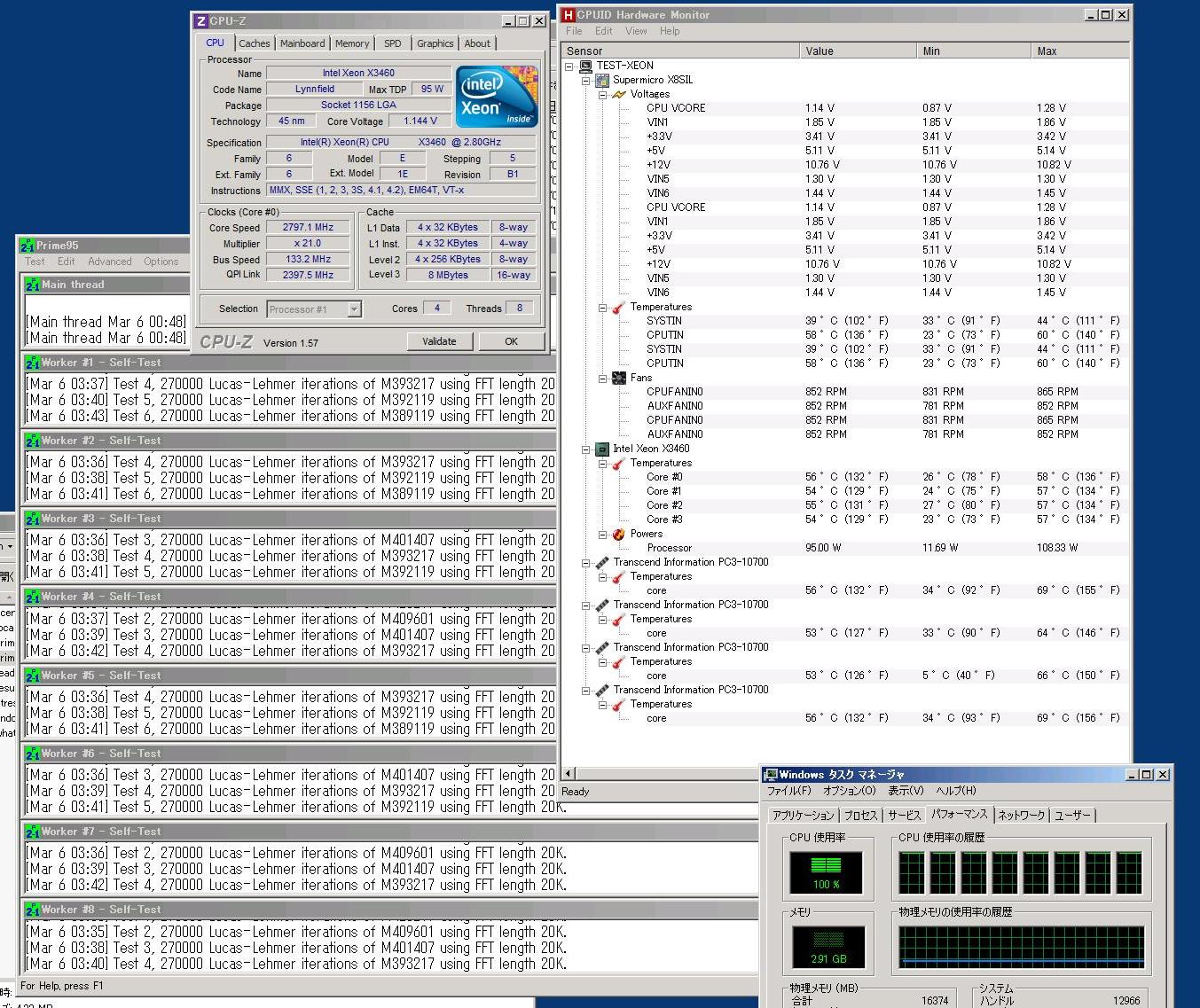Click the Fans icon
Image resolution: width=1200 pixels, height=1008 pixels.
619,378
